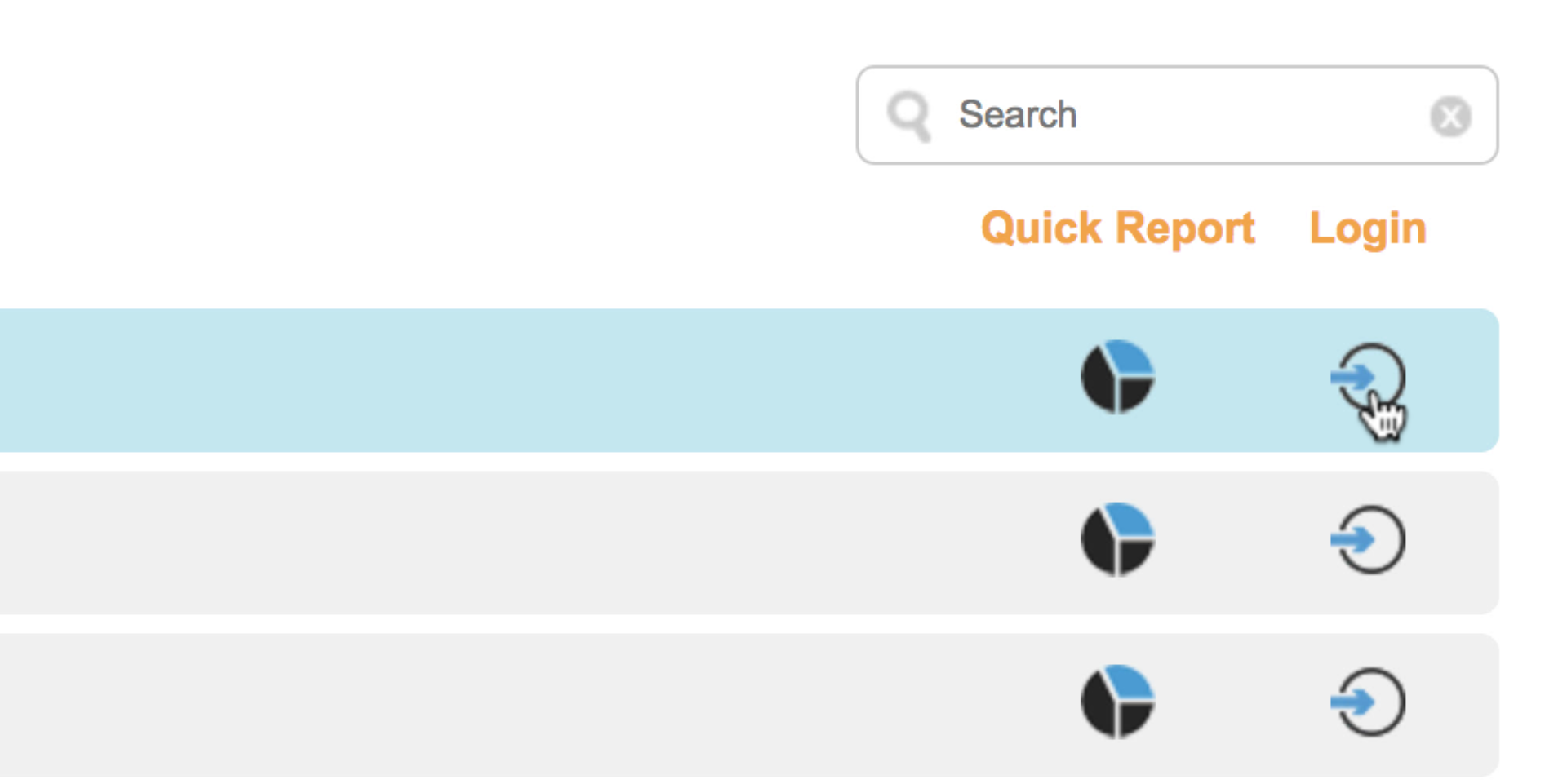The height and width of the screenshot is (784, 1567).
Task: Open the pie chart report in the bottom row
Action: [x=1117, y=702]
